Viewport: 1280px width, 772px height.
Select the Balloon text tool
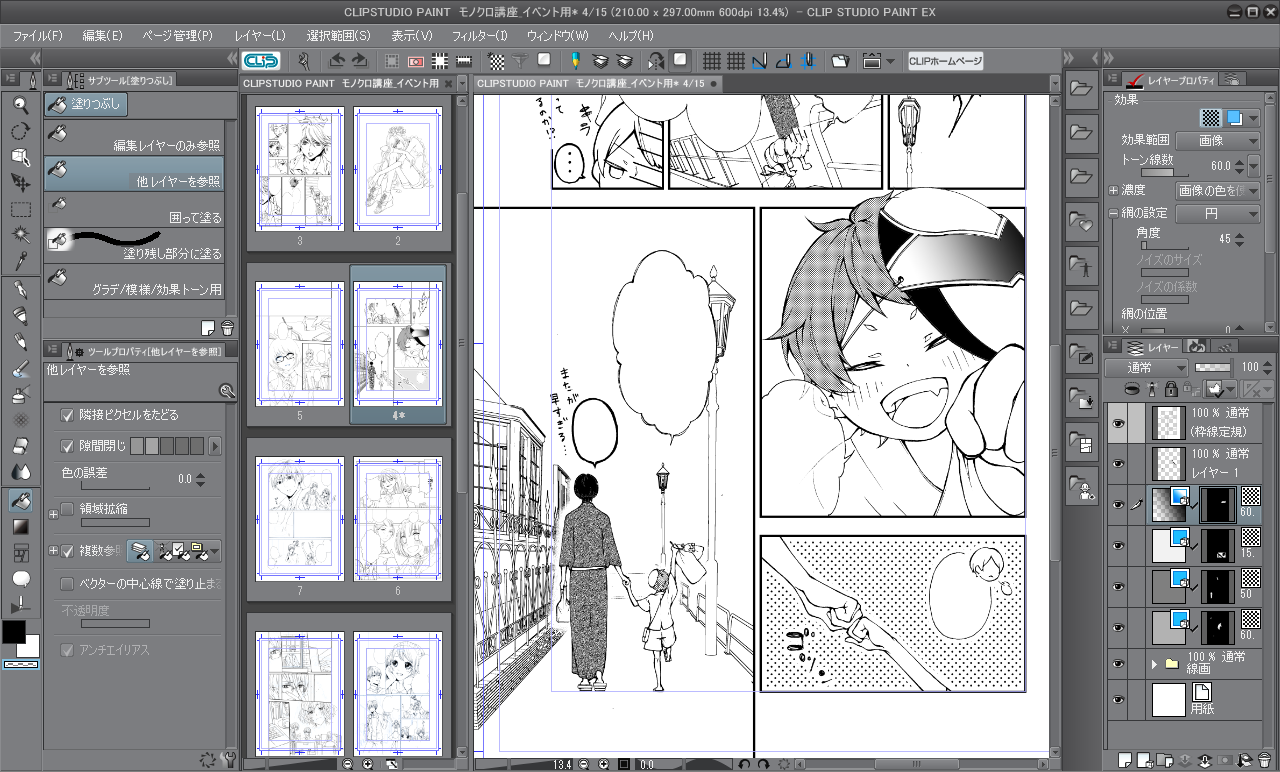pyautogui.click(x=20, y=579)
